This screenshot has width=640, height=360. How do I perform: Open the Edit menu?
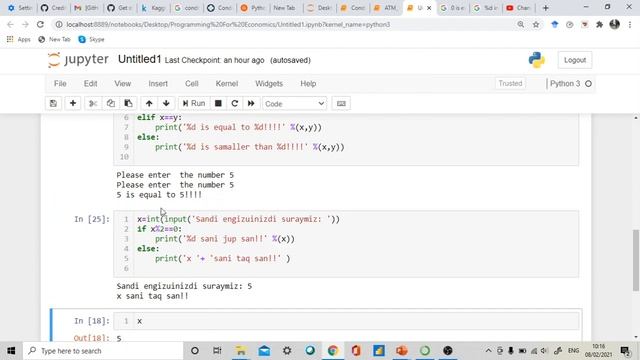coord(91,84)
